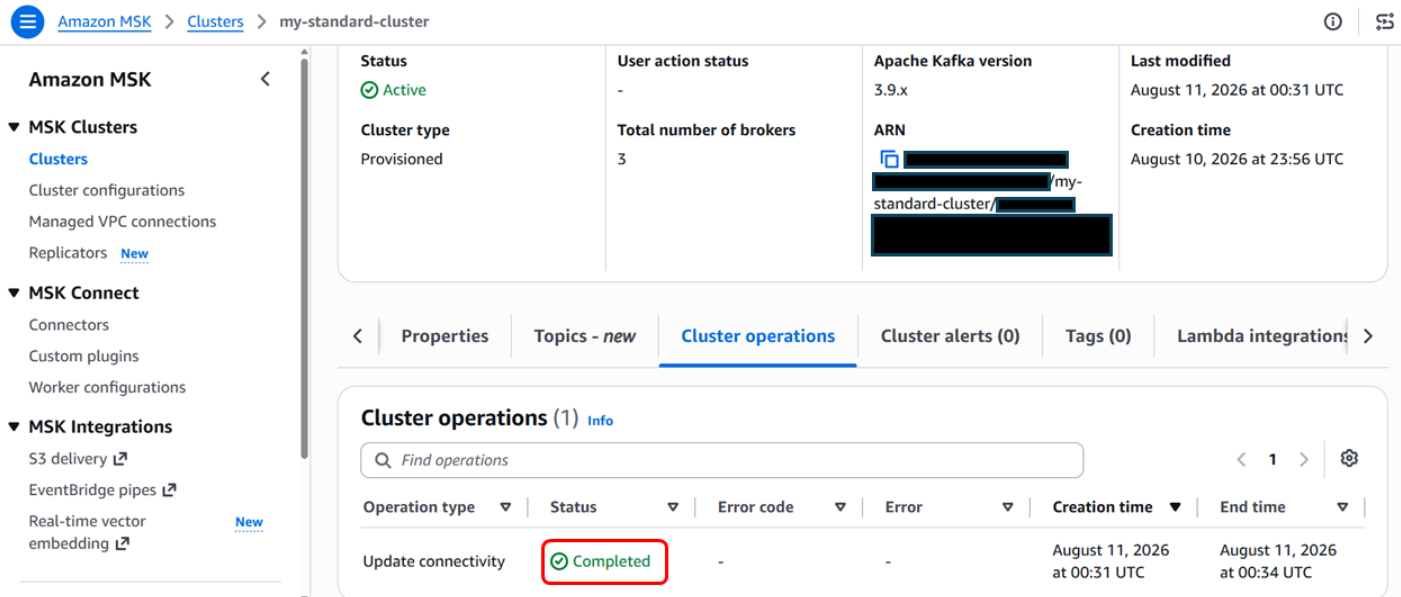Open Cluster configurations page
The image size is (1401, 597).
pyautogui.click(x=107, y=190)
